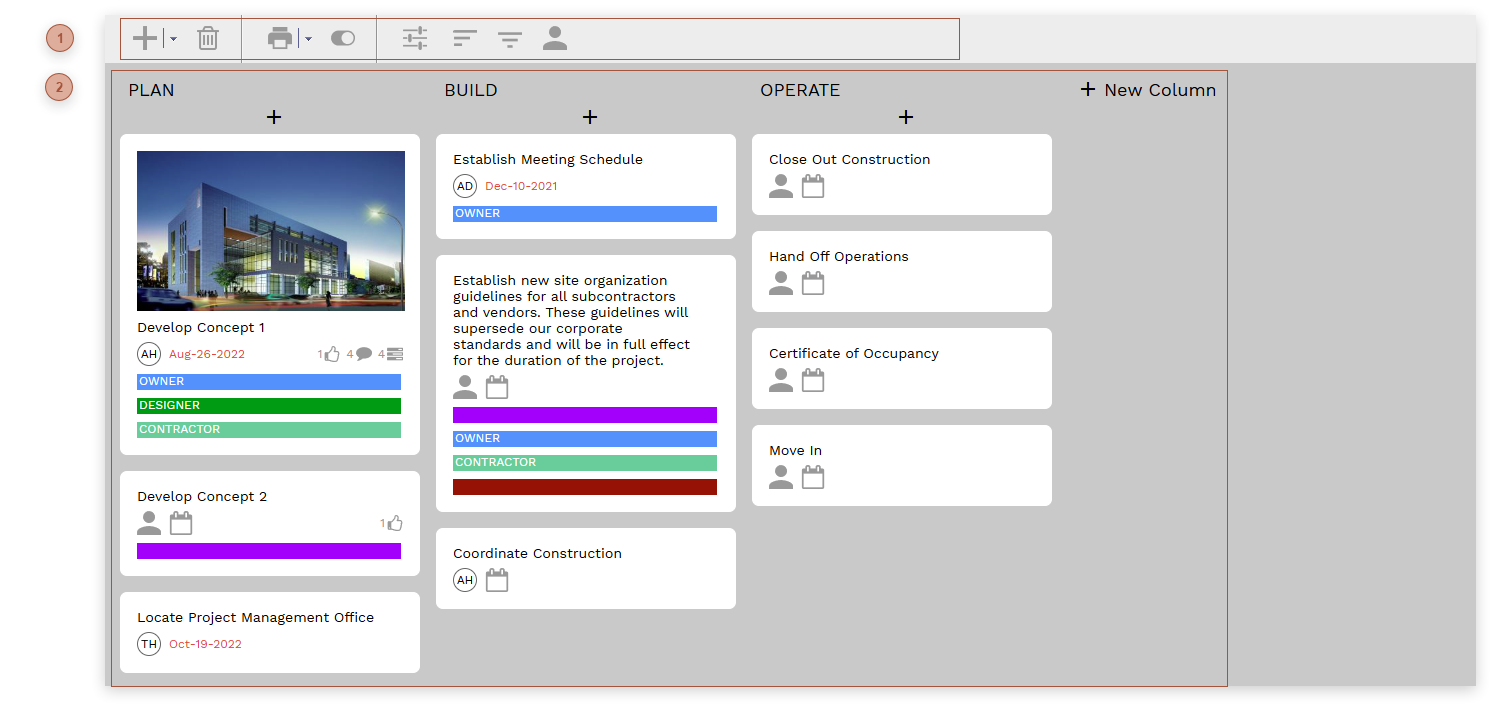Add a card to the BUILD column

tap(590, 117)
